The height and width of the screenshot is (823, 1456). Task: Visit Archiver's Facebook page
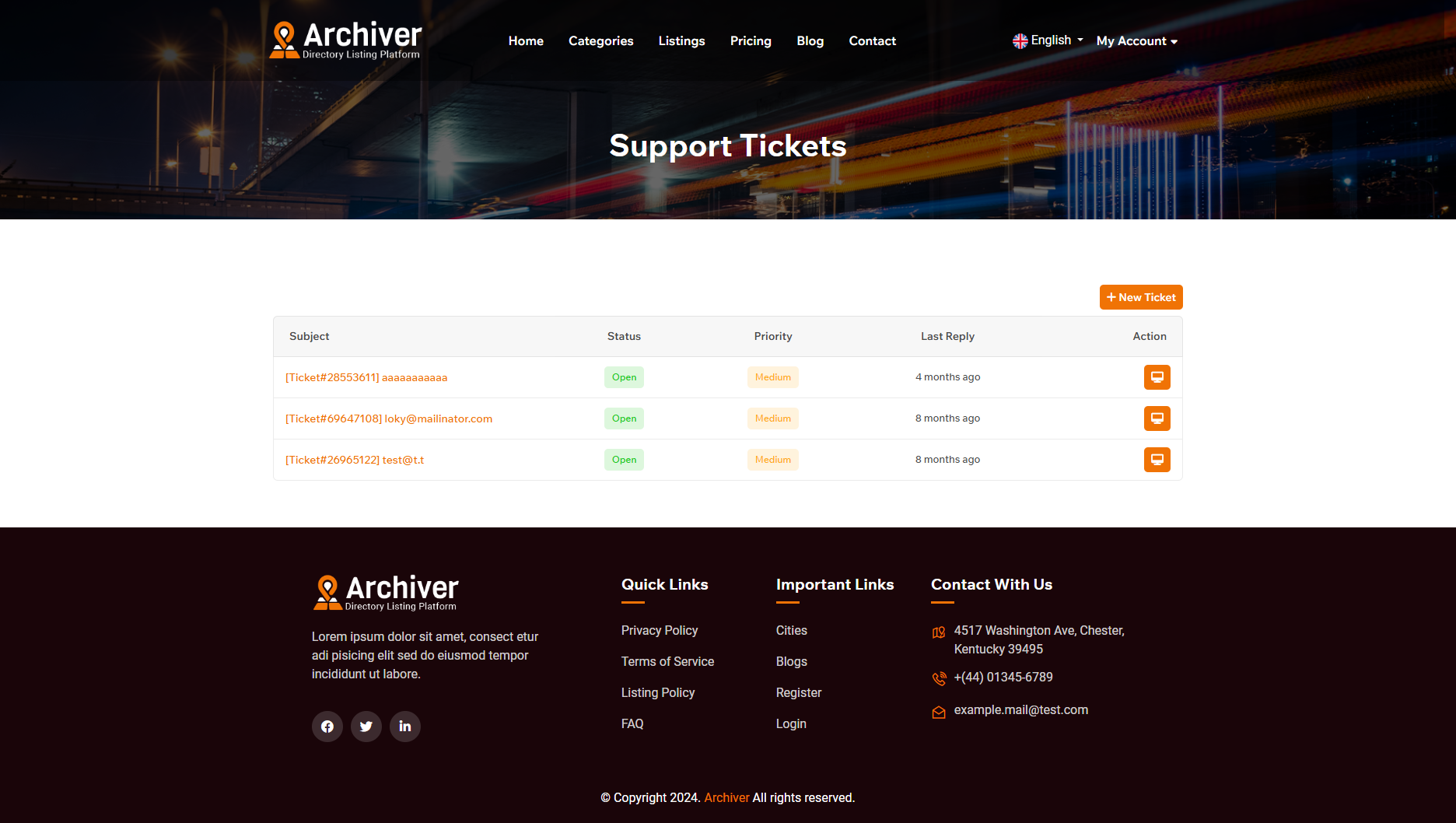pyautogui.click(x=327, y=726)
